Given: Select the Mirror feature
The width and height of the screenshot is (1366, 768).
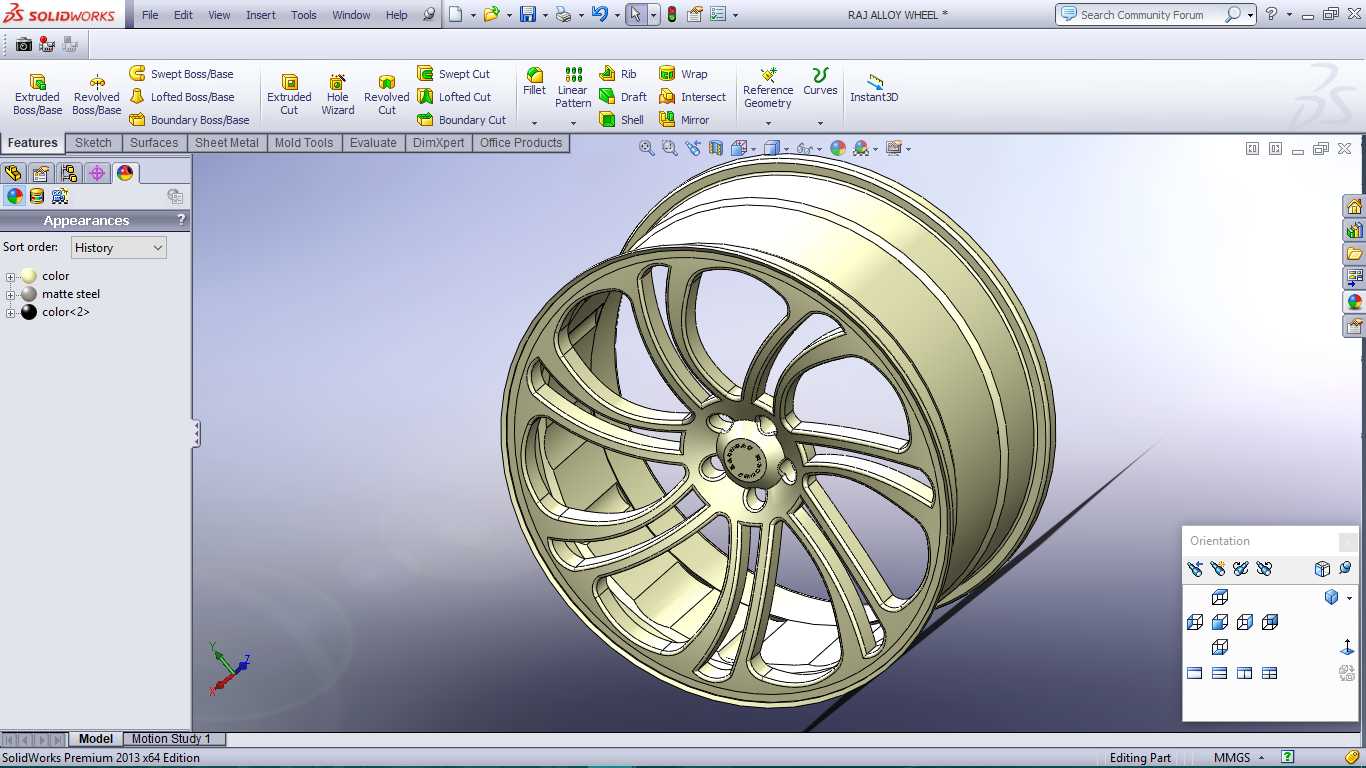Looking at the screenshot, I should (684, 120).
